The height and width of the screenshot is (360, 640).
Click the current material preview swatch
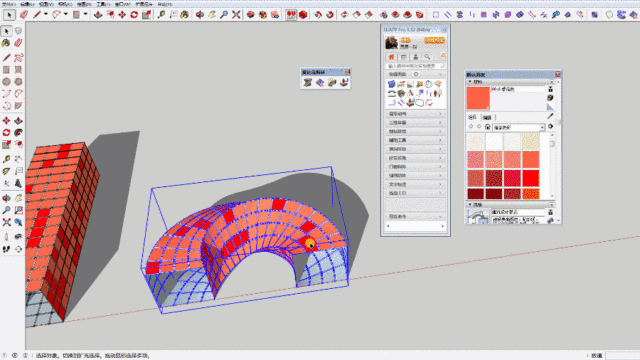tap(478, 98)
